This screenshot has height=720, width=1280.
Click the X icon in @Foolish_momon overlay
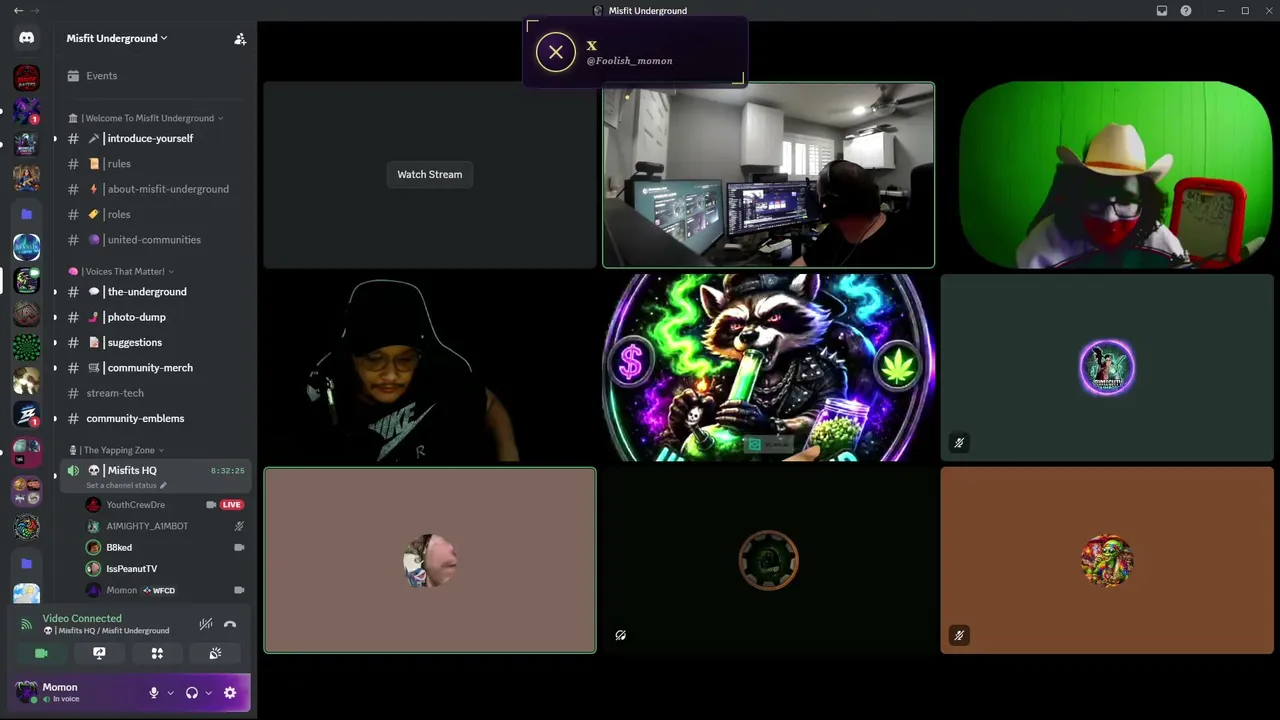click(556, 52)
